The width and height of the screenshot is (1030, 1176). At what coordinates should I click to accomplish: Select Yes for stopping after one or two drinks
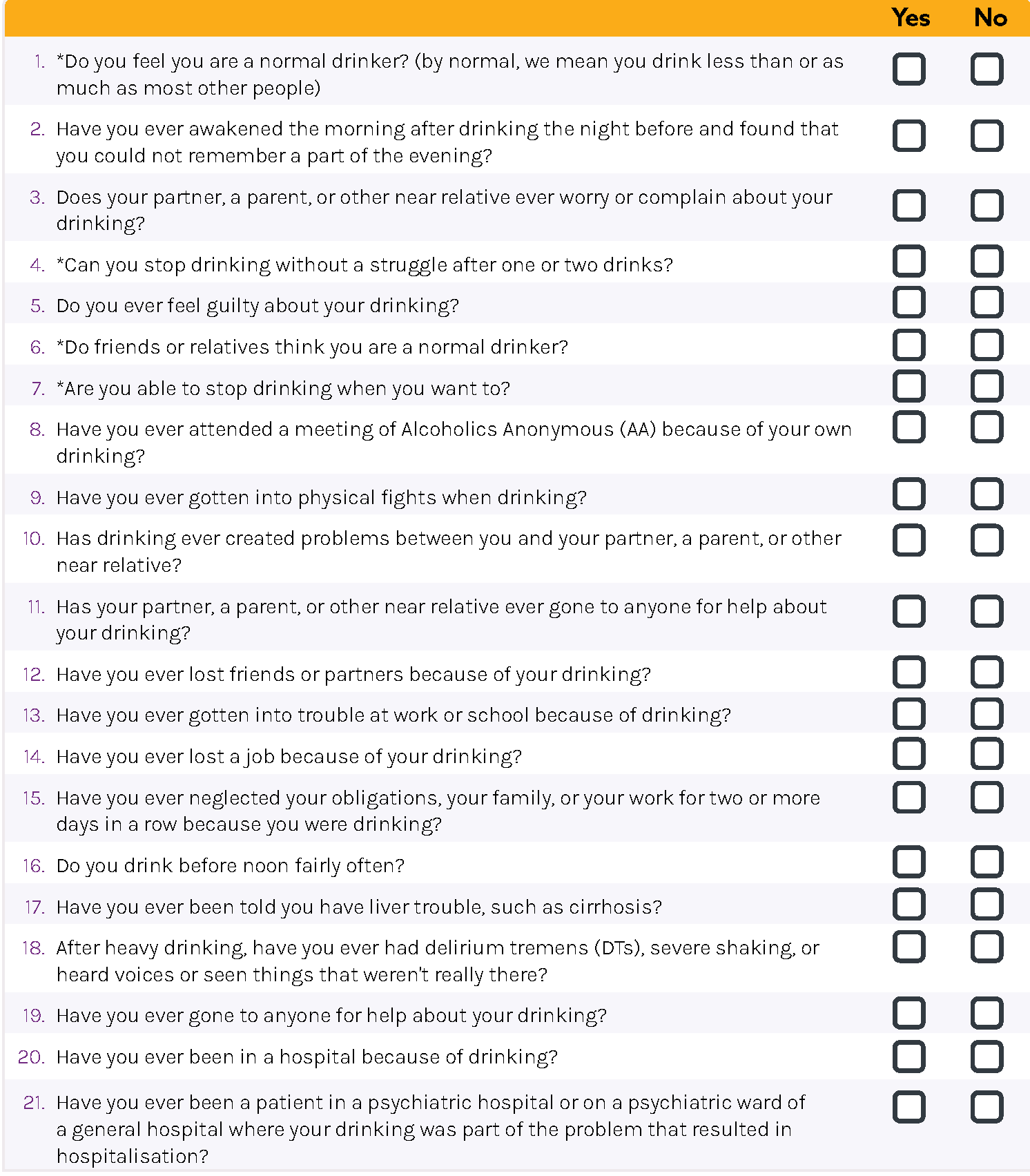click(x=908, y=262)
